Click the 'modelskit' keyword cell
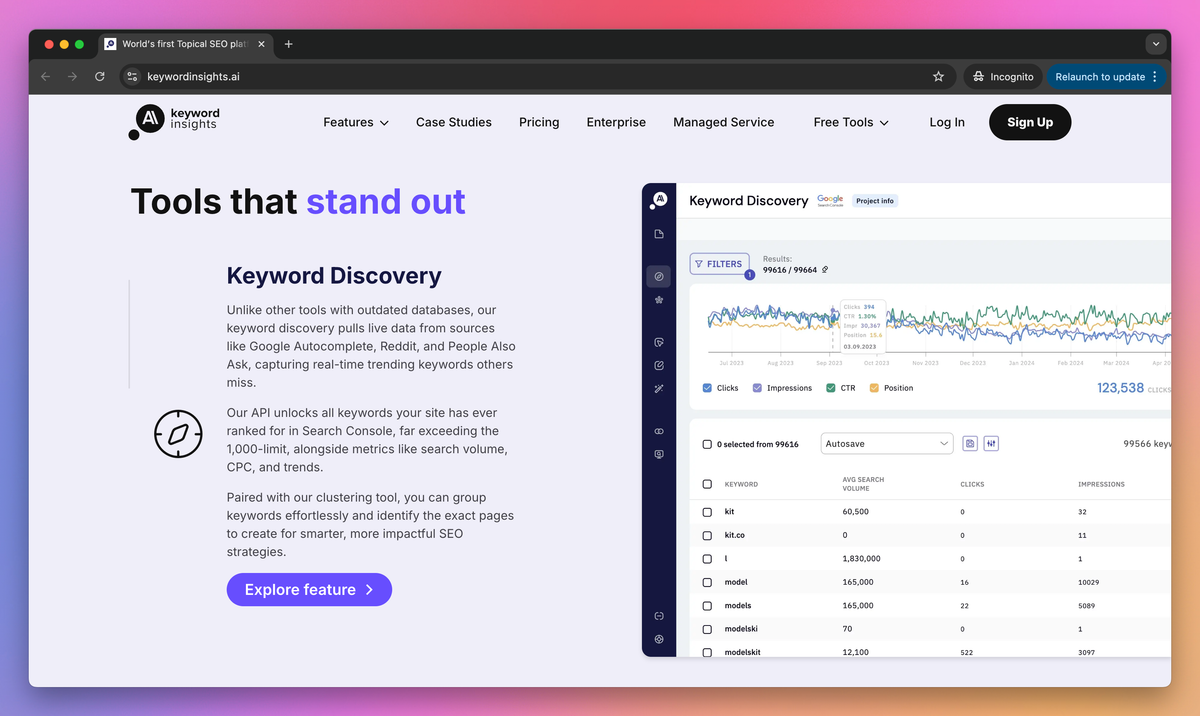This screenshot has width=1200, height=716. [x=741, y=652]
